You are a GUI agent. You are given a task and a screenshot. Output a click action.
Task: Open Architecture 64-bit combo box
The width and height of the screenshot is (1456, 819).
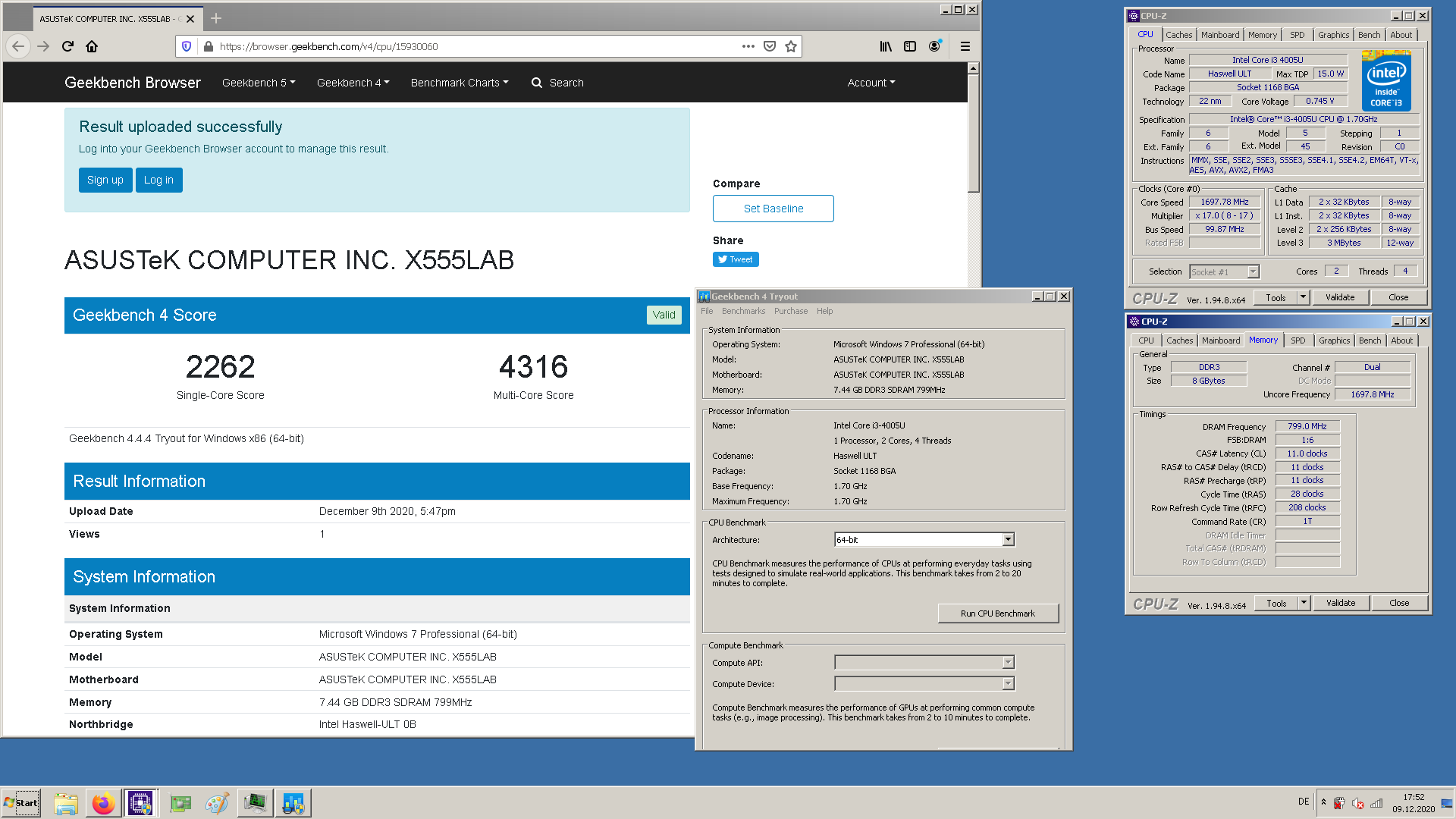point(924,539)
